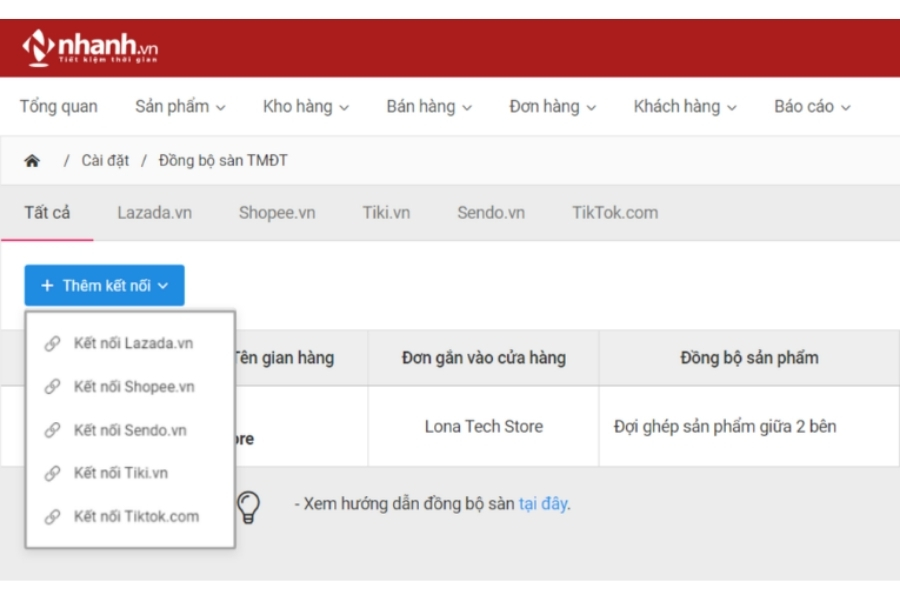The image size is (900, 600).
Task: Switch to the Lazada.vn tab
Action: pyautogui.click(x=154, y=213)
